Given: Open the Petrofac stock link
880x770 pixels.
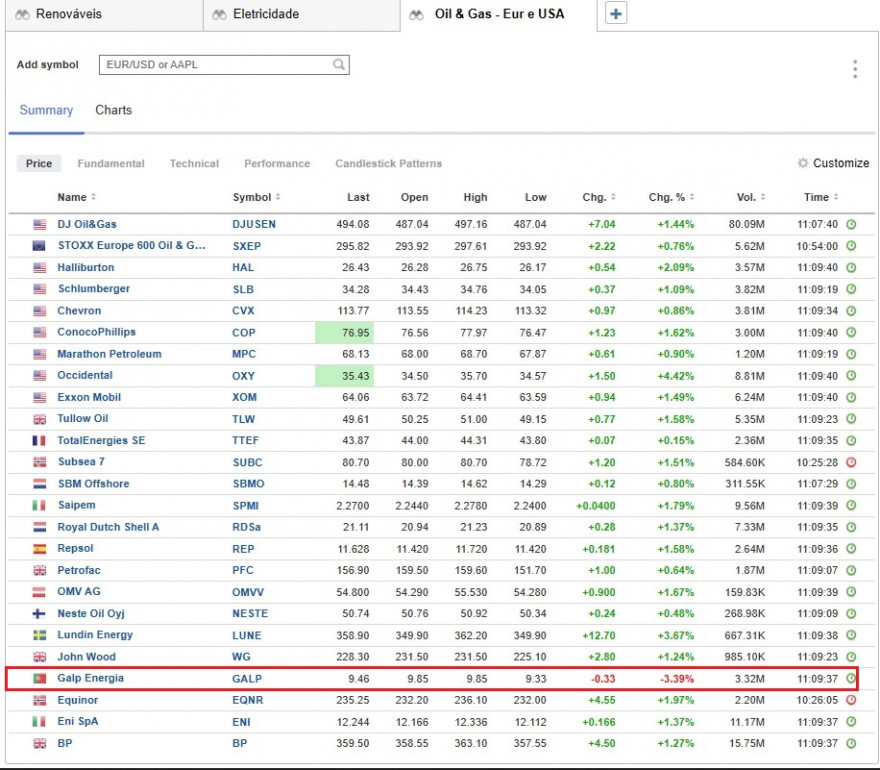Looking at the screenshot, I should point(79,570).
